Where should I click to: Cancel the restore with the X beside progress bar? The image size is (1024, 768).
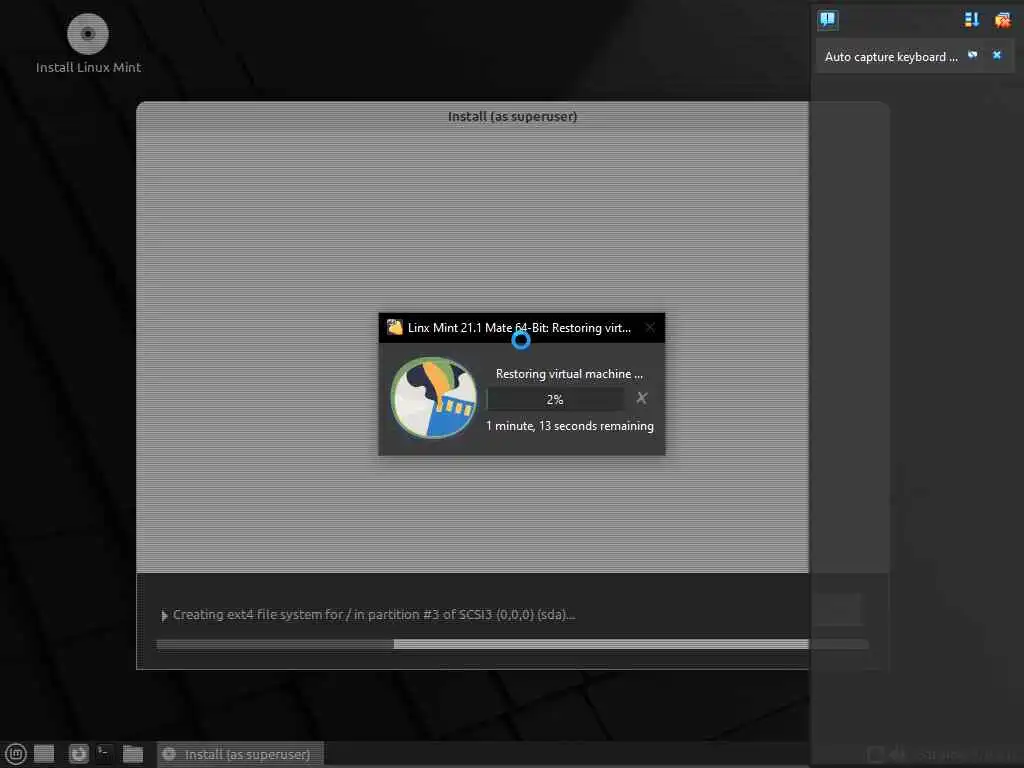[x=641, y=398]
